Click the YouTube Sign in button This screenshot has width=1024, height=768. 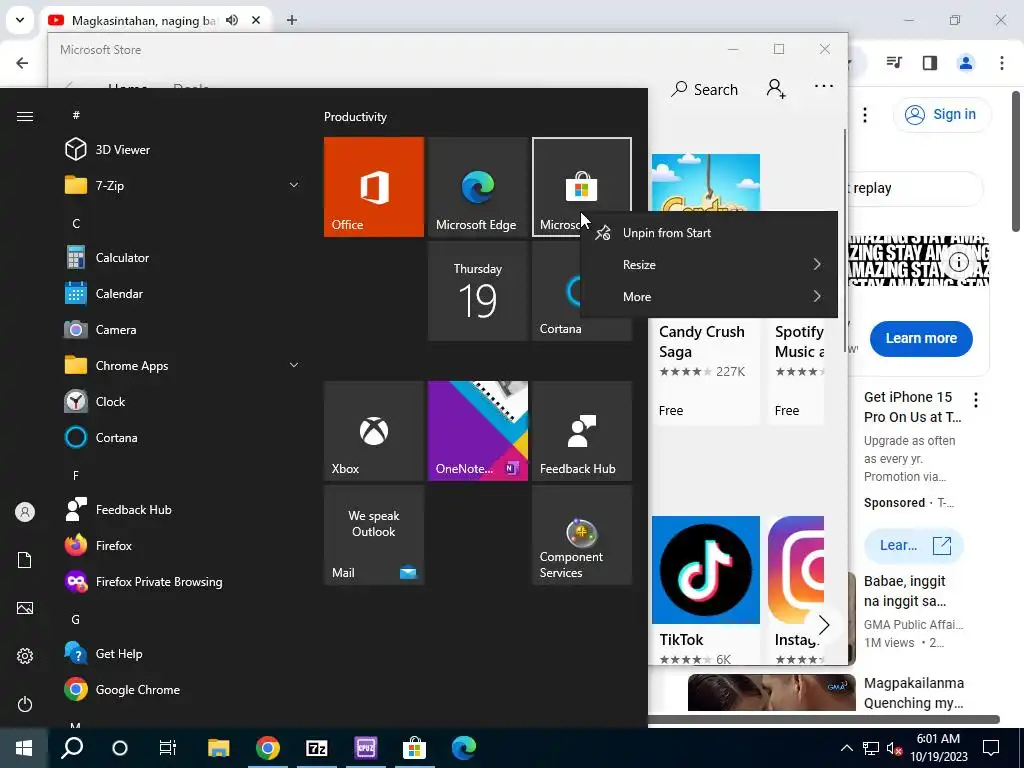[x=942, y=114]
